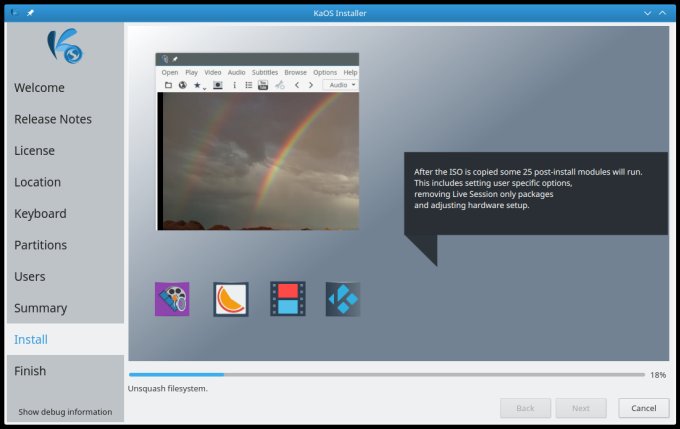Click the Kodi media center icon
Image resolution: width=680 pixels, height=429 pixels.
(343, 299)
